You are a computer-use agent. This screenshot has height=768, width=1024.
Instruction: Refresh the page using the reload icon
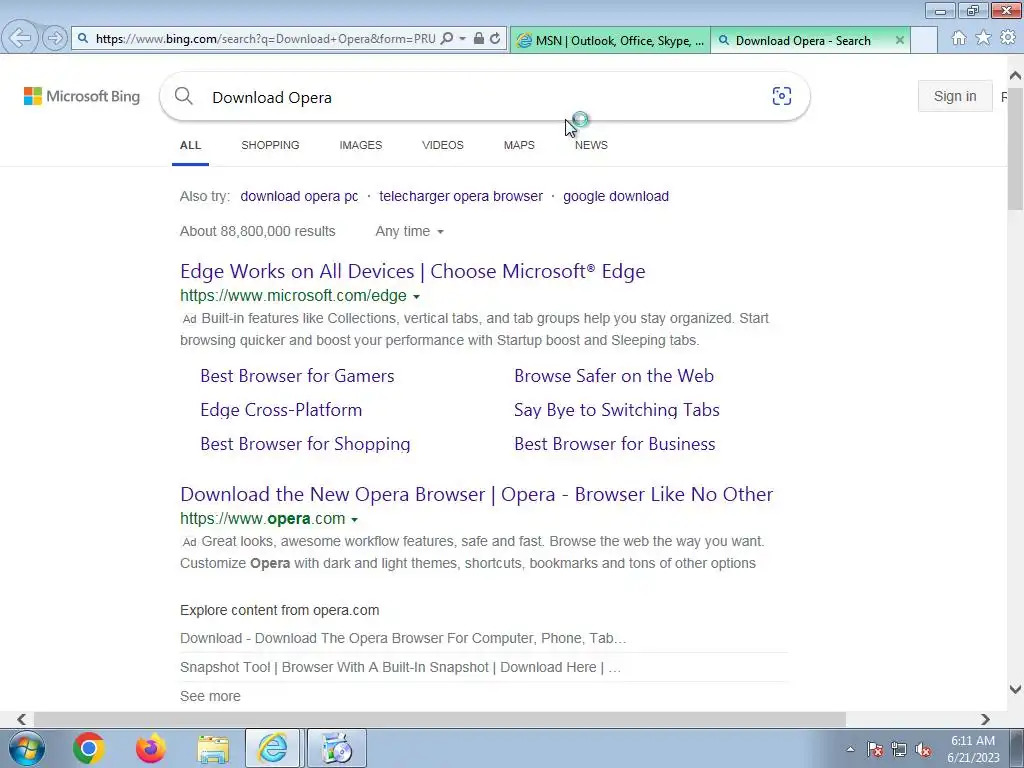(x=495, y=39)
